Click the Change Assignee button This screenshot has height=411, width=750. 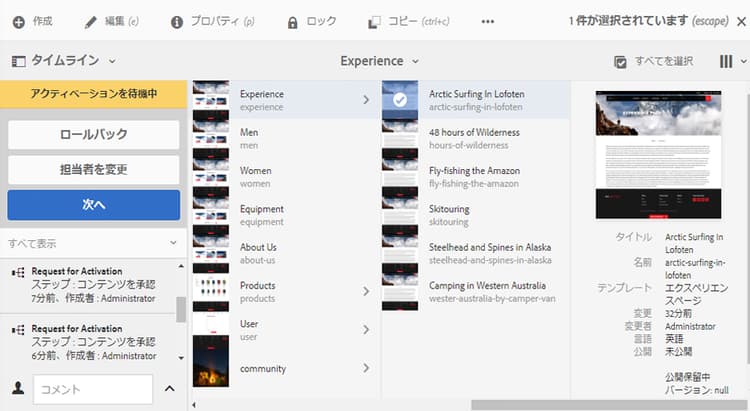pyautogui.click(x=94, y=169)
